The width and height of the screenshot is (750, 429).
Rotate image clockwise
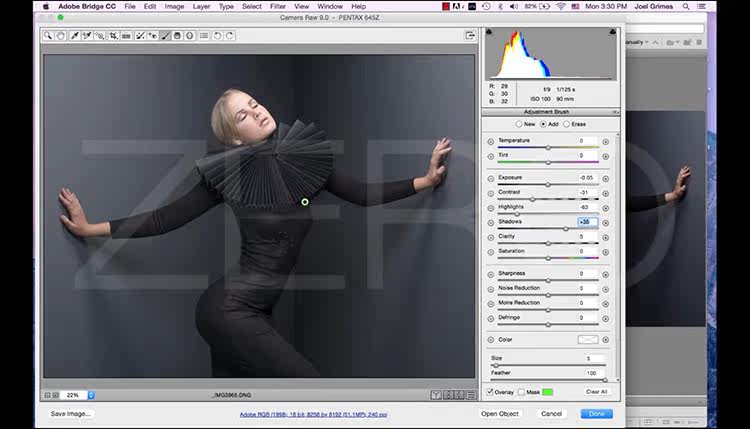pos(230,35)
